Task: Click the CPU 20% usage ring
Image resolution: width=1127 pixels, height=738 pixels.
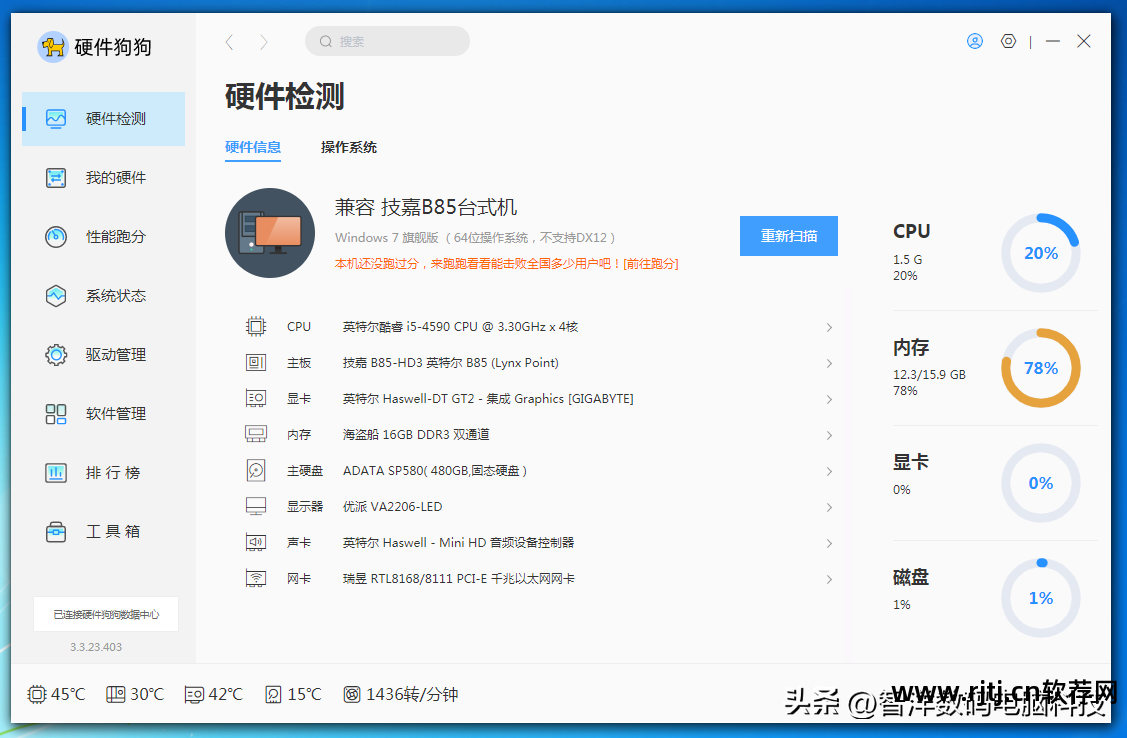Action: pos(1041,253)
